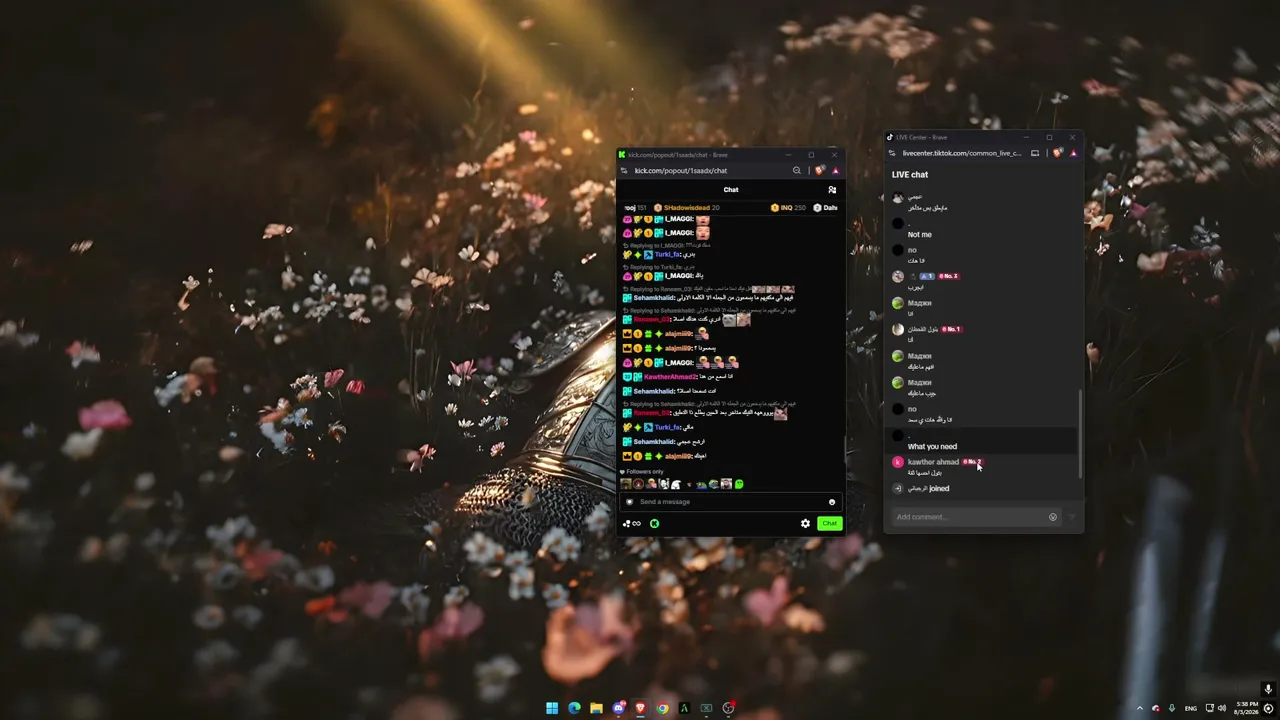Open the ENG language switcher
The height and width of the screenshot is (720, 1280).
(x=1192, y=708)
